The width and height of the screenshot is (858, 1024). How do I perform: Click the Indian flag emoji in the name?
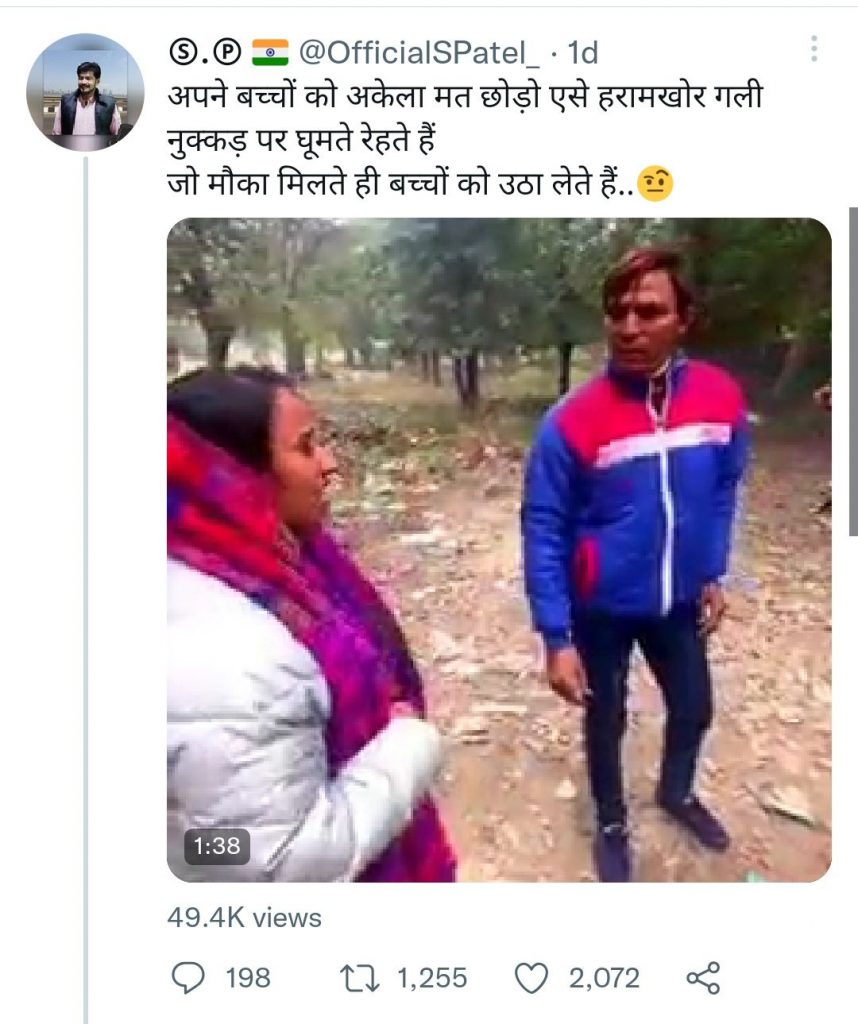pyautogui.click(x=270, y=52)
